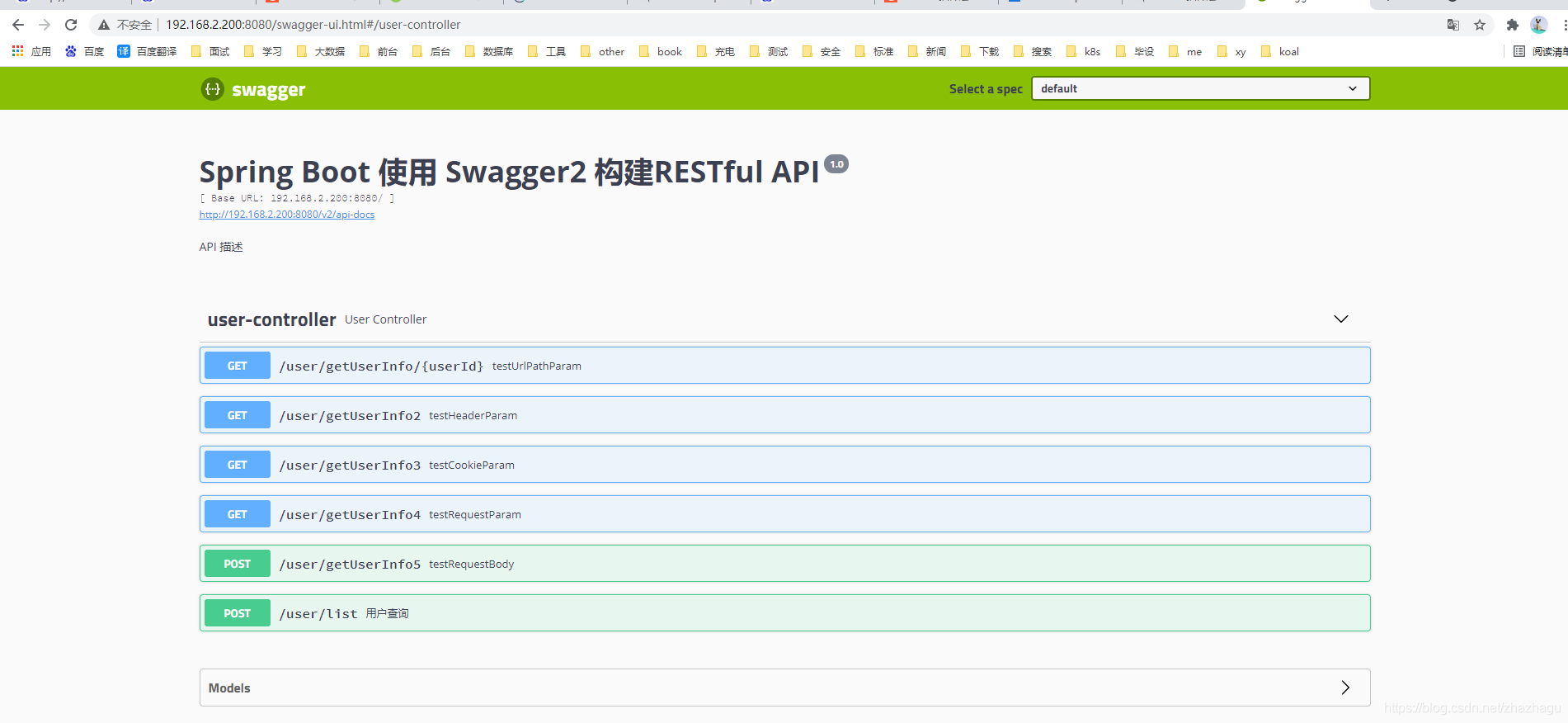Open the v2/api-docs link

pyautogui.click(x=287, y=215)
